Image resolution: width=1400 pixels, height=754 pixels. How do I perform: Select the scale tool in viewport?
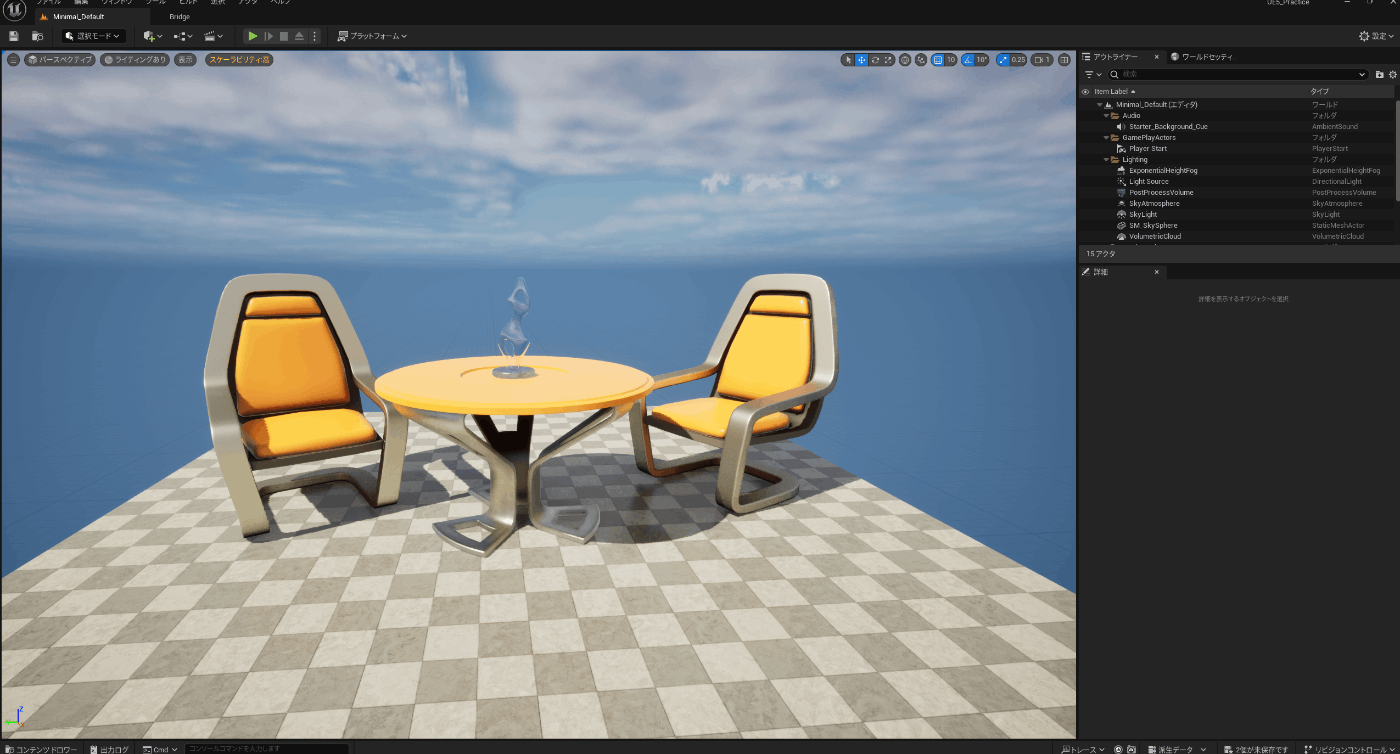click(888, 60)
